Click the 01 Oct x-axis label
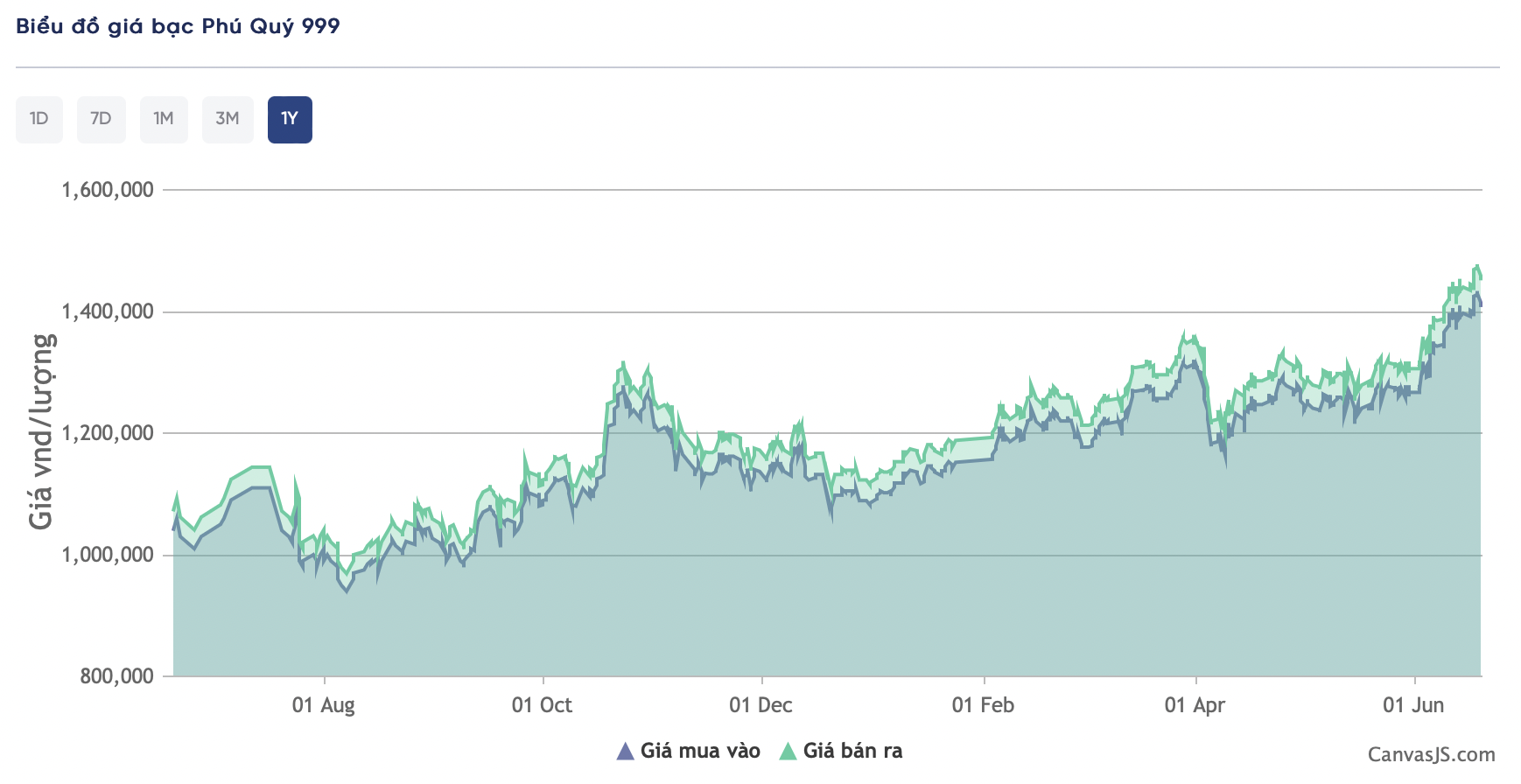This screenshot has height=784, width=1521. pos(542,705)
